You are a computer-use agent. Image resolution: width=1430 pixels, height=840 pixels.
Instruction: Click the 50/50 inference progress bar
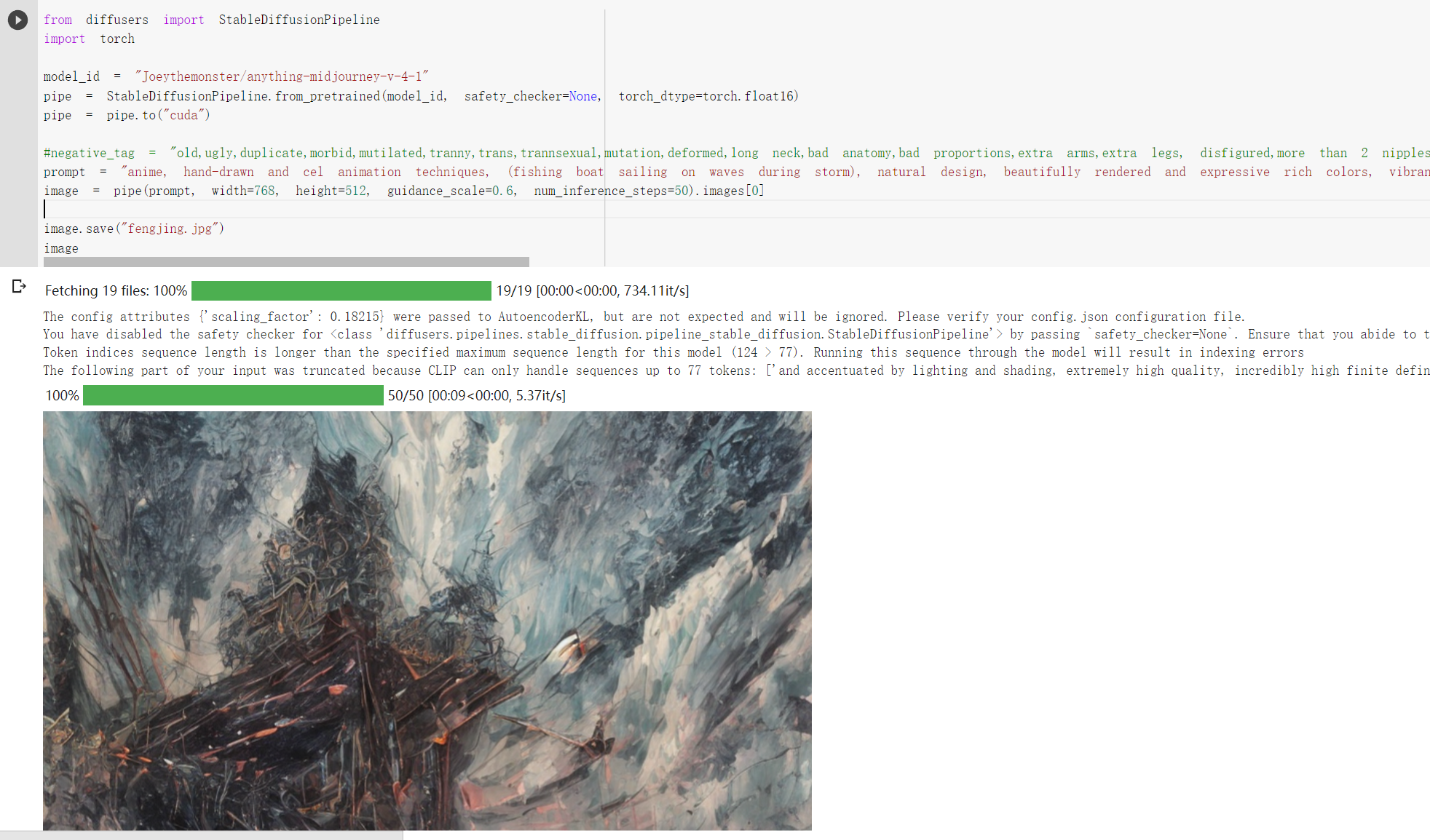tap(233, 395)
